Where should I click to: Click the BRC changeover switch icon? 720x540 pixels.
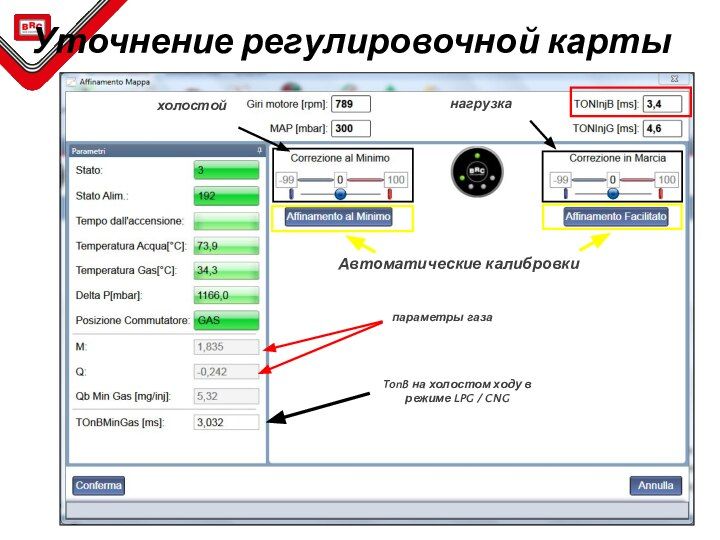click(477, 172)
